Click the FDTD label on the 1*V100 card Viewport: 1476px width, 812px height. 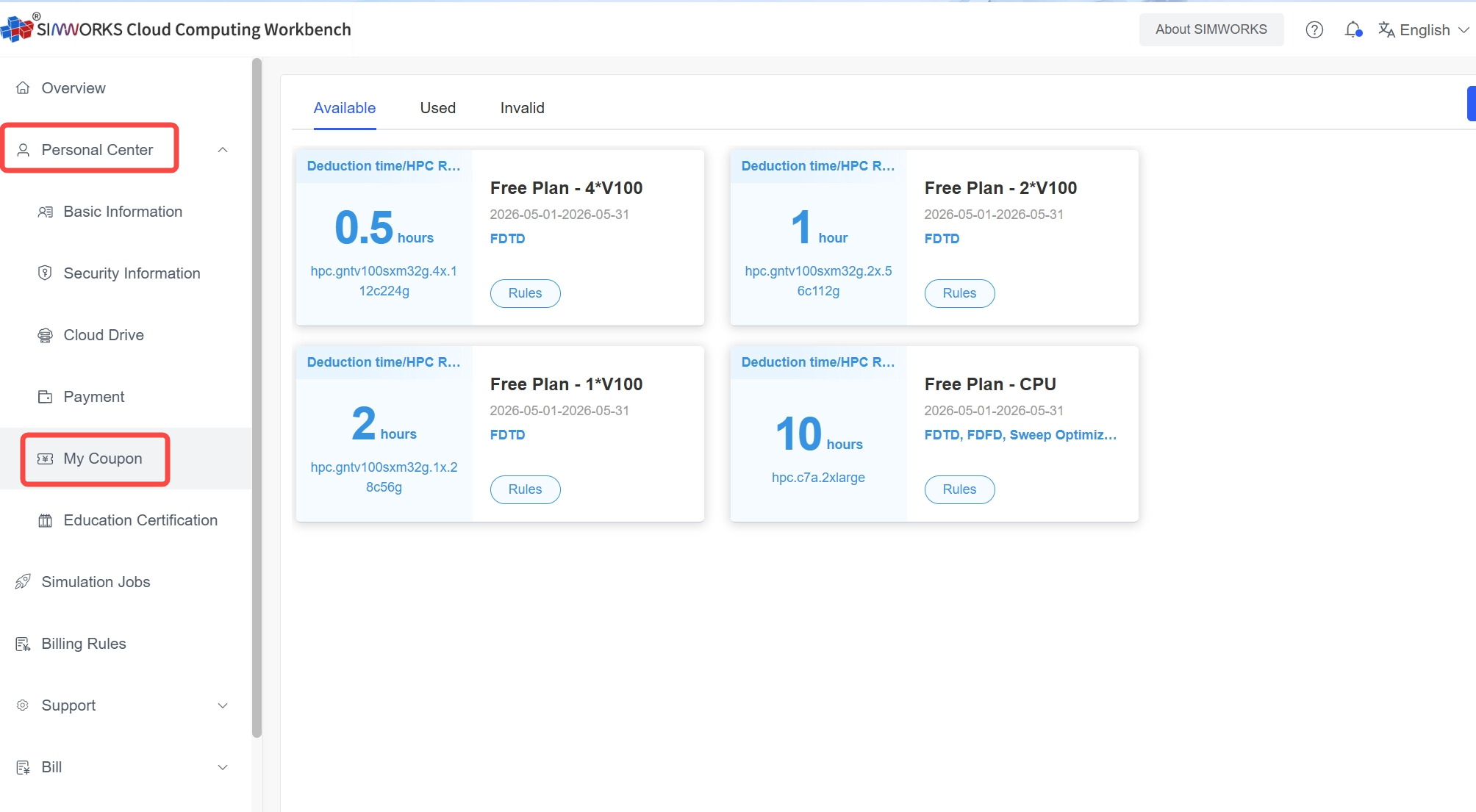[x=508, y=435]
